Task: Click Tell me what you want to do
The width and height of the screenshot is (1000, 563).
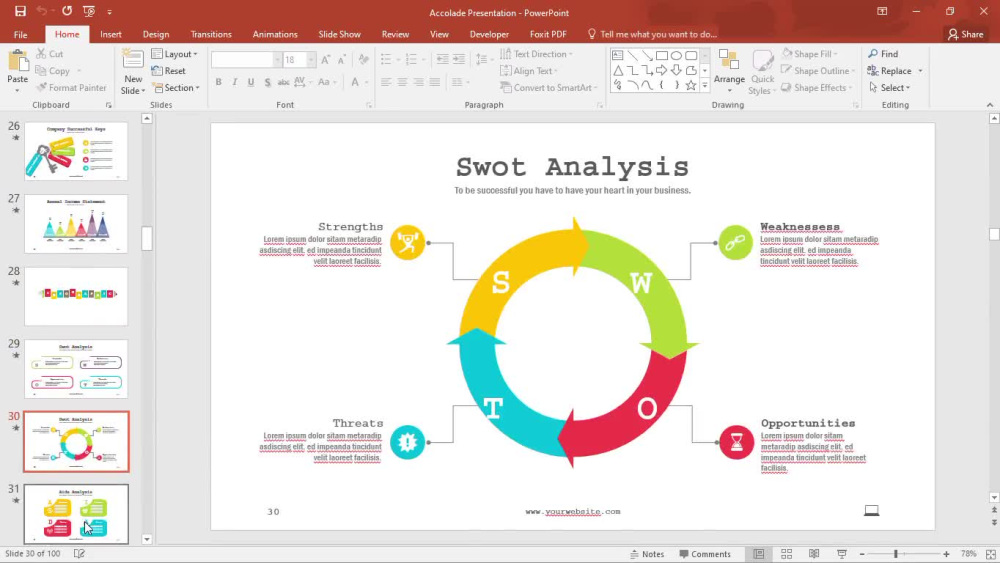Action: pos(652,34)
